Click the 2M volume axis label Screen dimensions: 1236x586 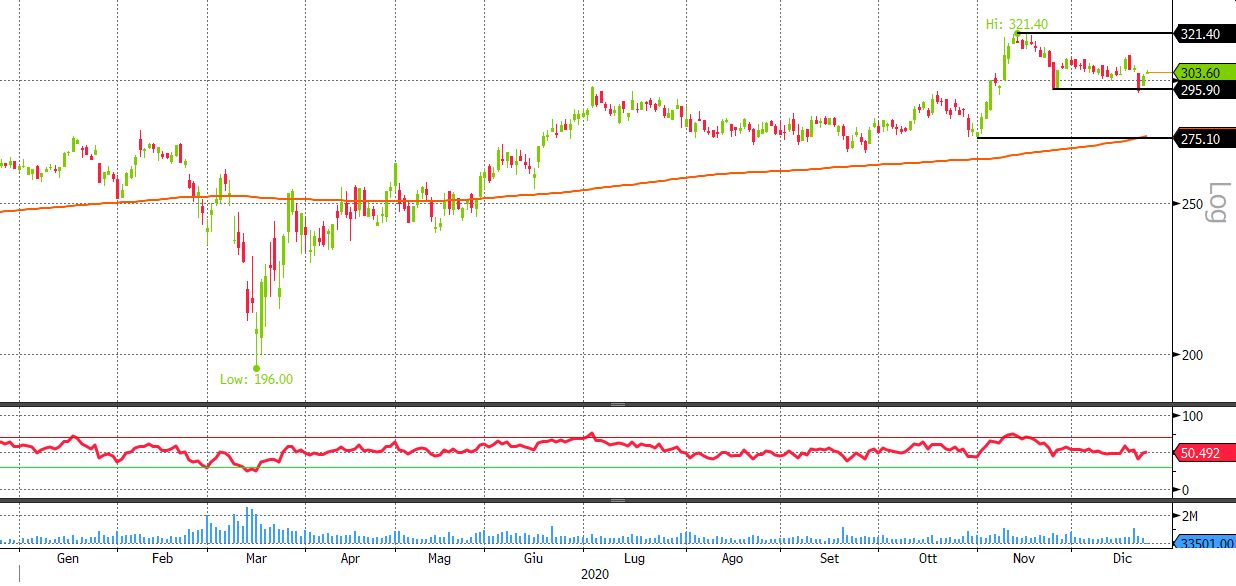[x=1192, y=516]
